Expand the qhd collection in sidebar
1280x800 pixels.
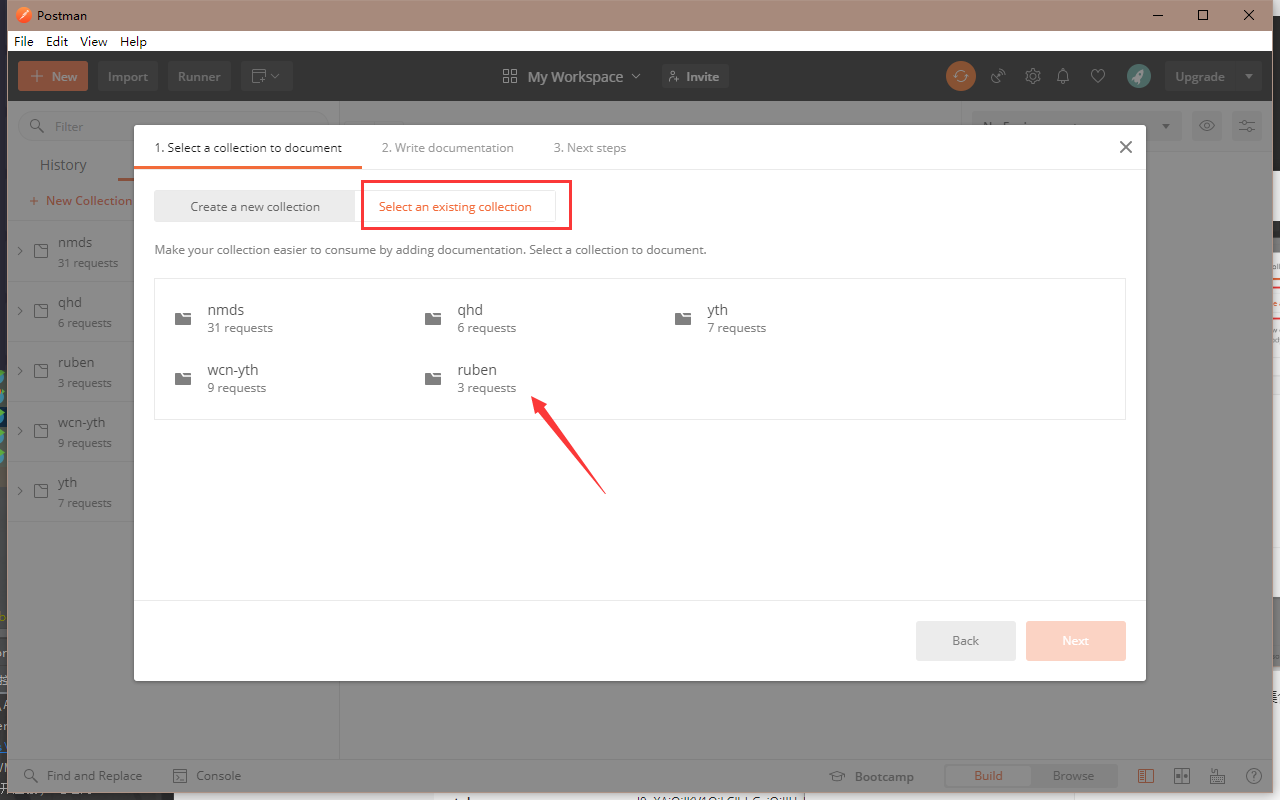(20, 311)
